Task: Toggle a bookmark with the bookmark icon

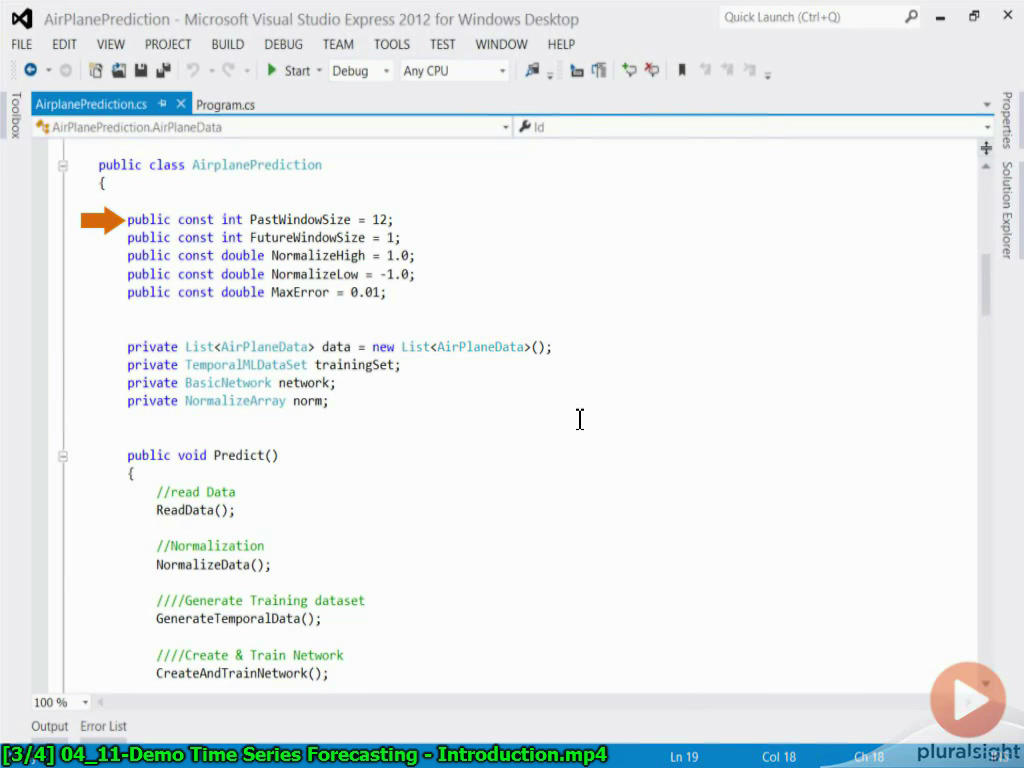Action: click(x=682, y=70)
